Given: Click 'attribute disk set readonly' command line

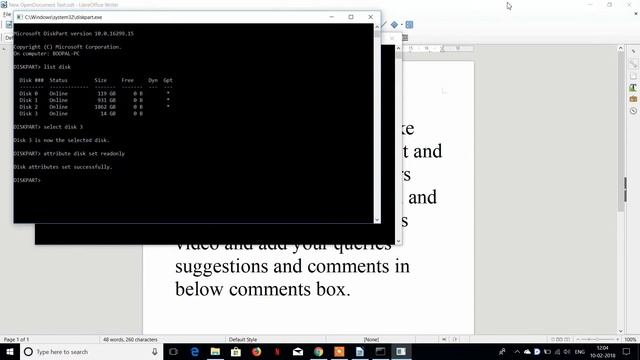Looking at the screenshot, I should coord(84,153).
